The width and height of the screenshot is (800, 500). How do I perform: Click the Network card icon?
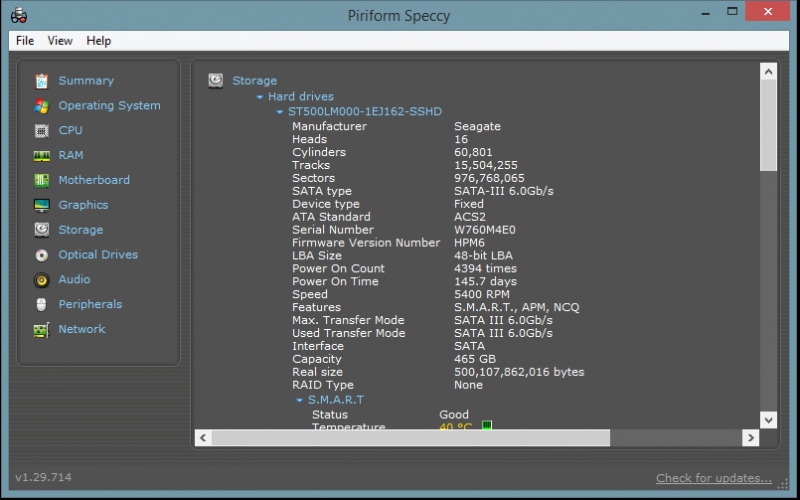pyautogui.click(x=41, y=330)
